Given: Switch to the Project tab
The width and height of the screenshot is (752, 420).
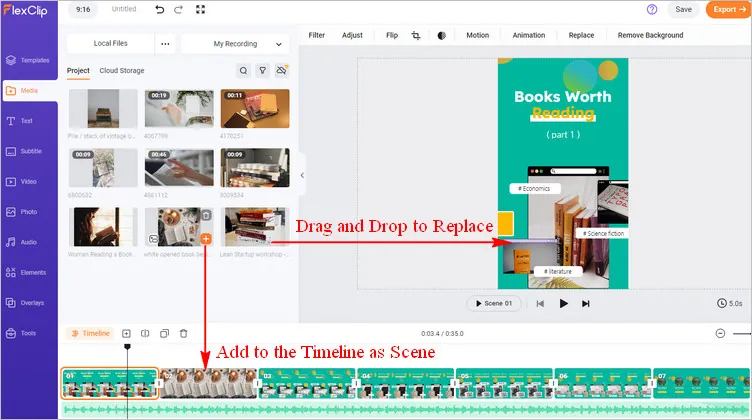Looking at the screenshot, I should tap(78, 70).
